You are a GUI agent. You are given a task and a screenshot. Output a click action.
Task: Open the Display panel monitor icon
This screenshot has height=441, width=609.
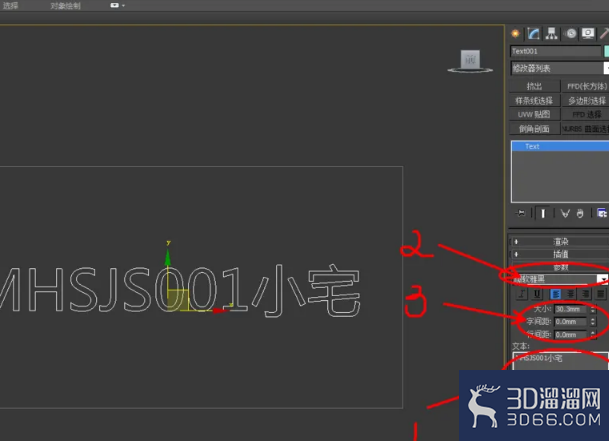[588, 34]
